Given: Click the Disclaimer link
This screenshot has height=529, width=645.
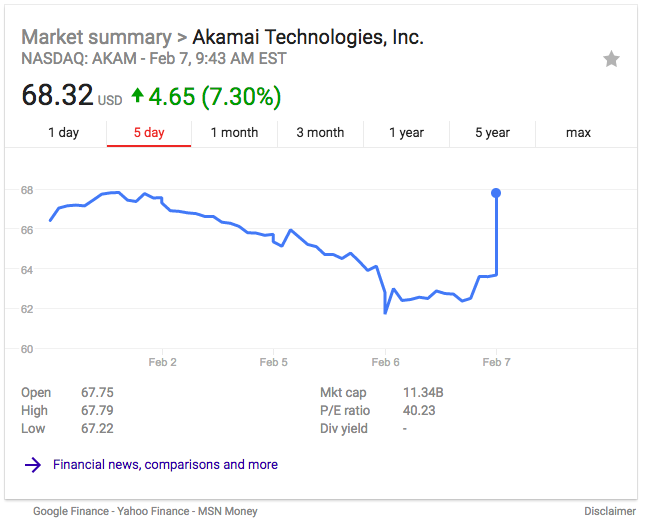Looking at the screenshot, I should click(x=610, y=511).
